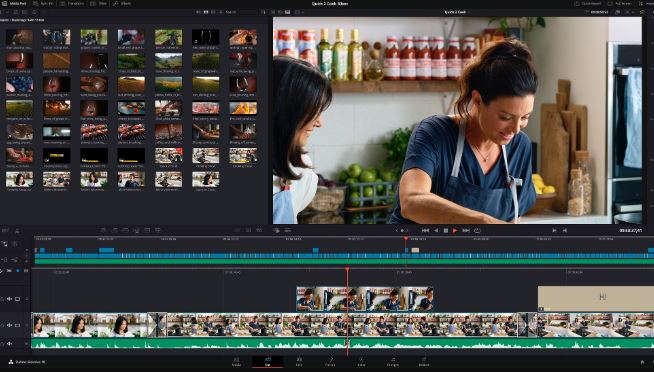The width and height of the screenshot is (654, 372).
Task: Click the Ripple Overwrite edit icon
Action: 125,230
